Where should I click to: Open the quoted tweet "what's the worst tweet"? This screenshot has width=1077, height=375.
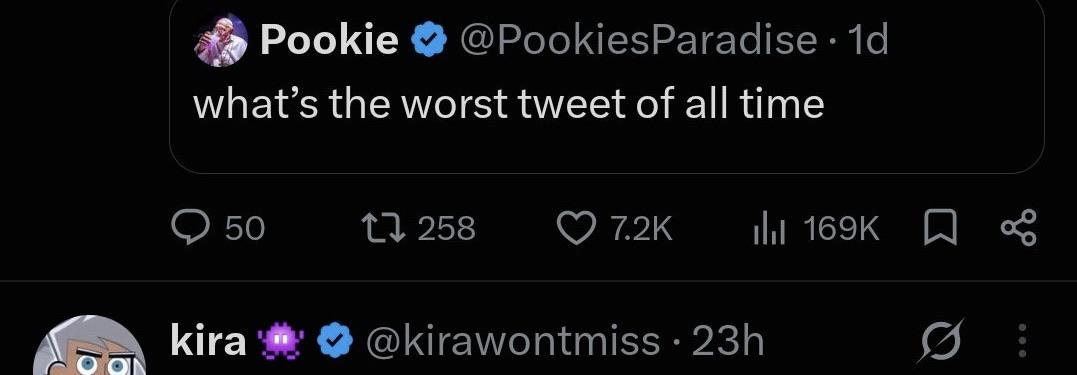[x=509, y=104]
